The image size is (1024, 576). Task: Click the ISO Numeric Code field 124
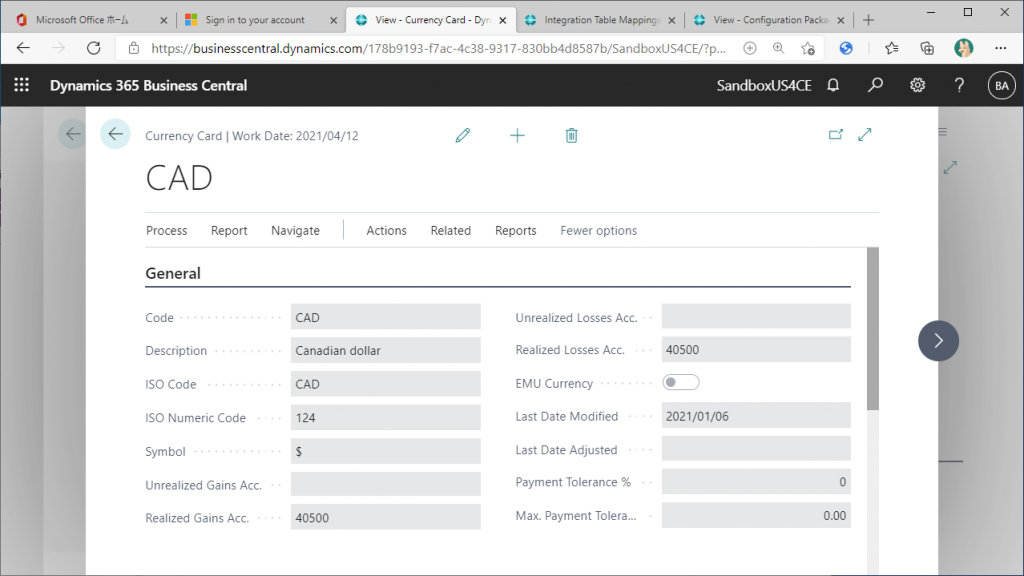click(385, 418)
